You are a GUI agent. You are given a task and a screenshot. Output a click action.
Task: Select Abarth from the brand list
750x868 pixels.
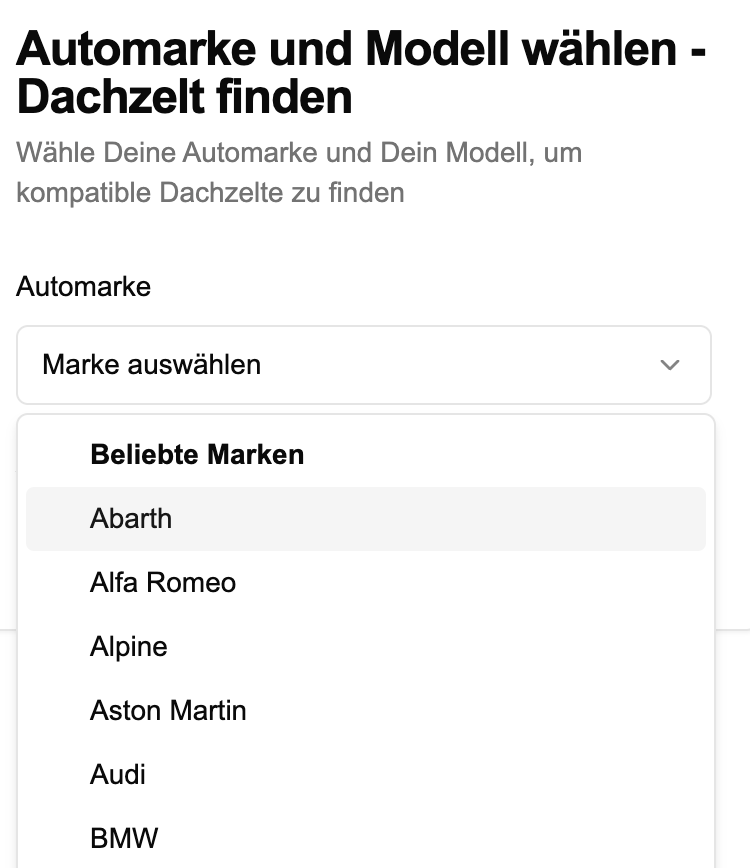pos(366,519)
